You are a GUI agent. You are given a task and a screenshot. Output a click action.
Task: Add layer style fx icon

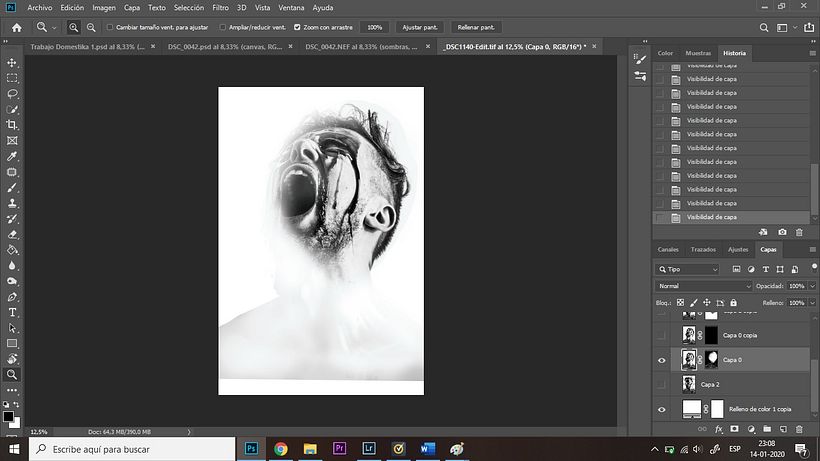pos(719,429)
